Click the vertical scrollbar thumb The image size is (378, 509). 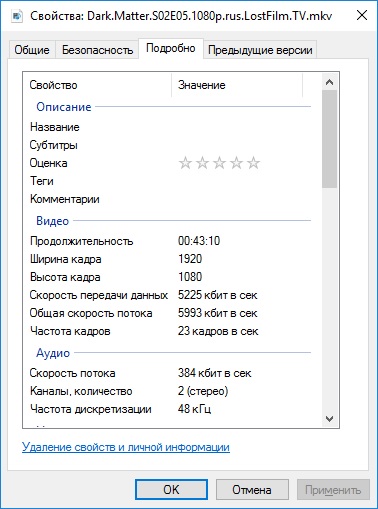click(329, 139)
